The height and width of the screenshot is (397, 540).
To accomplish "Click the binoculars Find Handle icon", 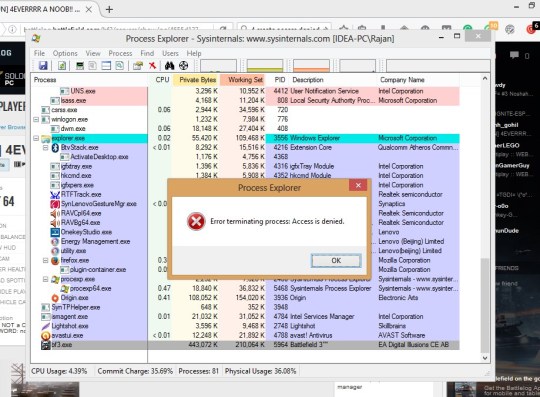I will click(169, 65).
